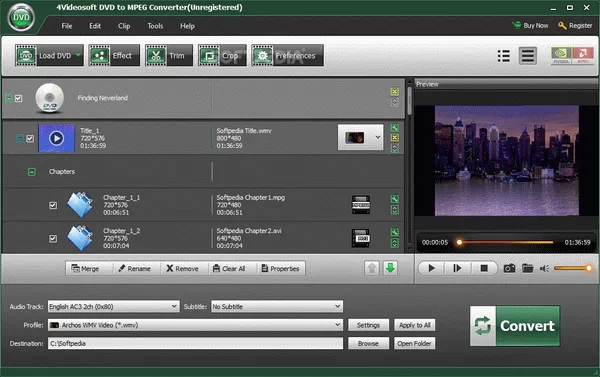Open the Trim scissors tool
The image size is (600, 377).
coord(169,55)
